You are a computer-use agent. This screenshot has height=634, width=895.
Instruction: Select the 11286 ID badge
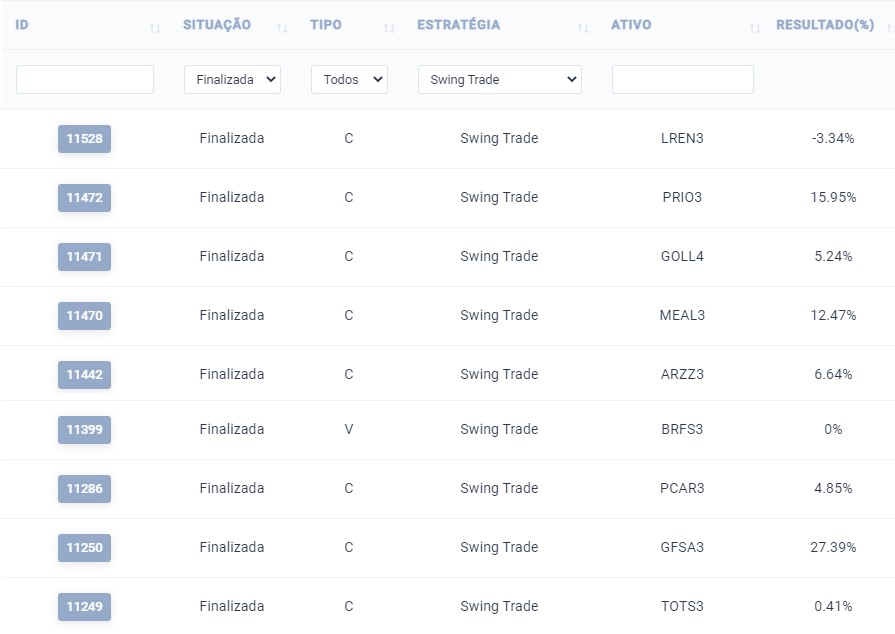click(x=84, y=488)
